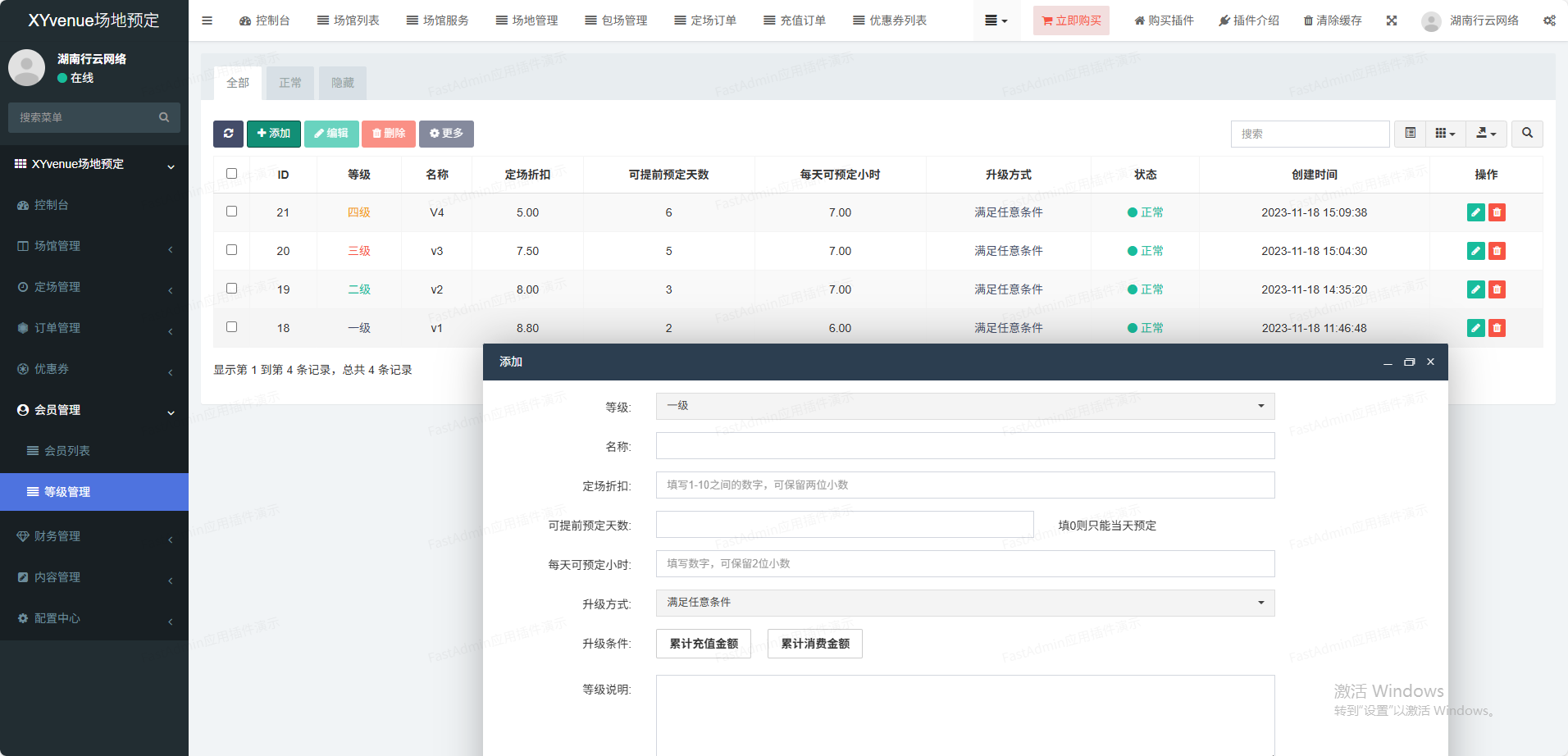Expand the 财务管理 sidebar menu

click(57, 536)
